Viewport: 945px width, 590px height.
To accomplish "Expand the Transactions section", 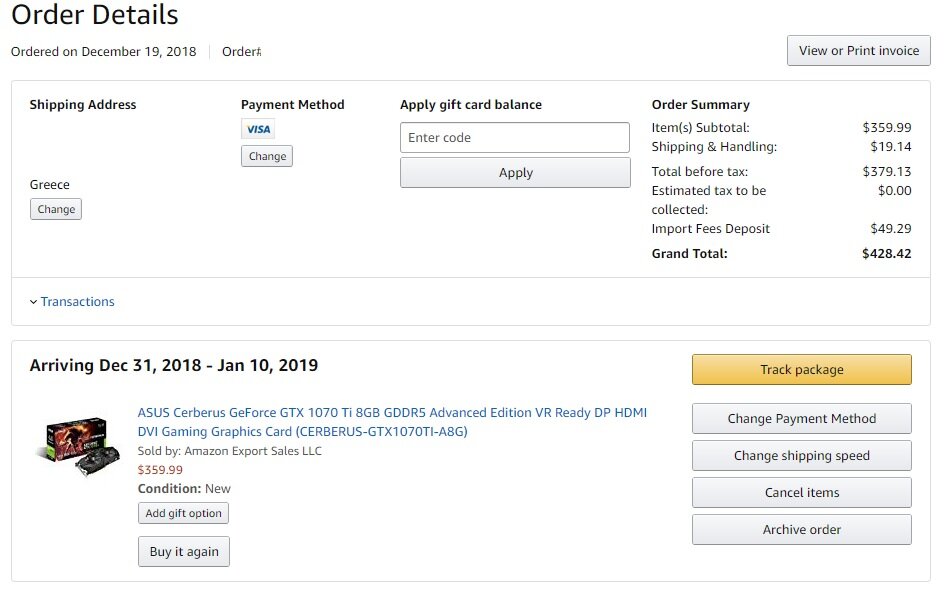I will (77, 301).
